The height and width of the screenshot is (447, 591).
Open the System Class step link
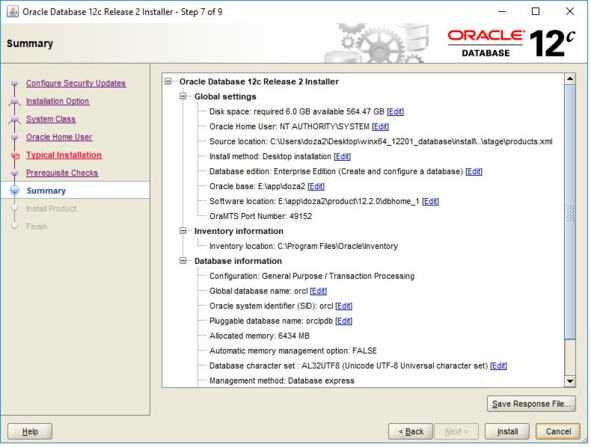pos(51,119)
